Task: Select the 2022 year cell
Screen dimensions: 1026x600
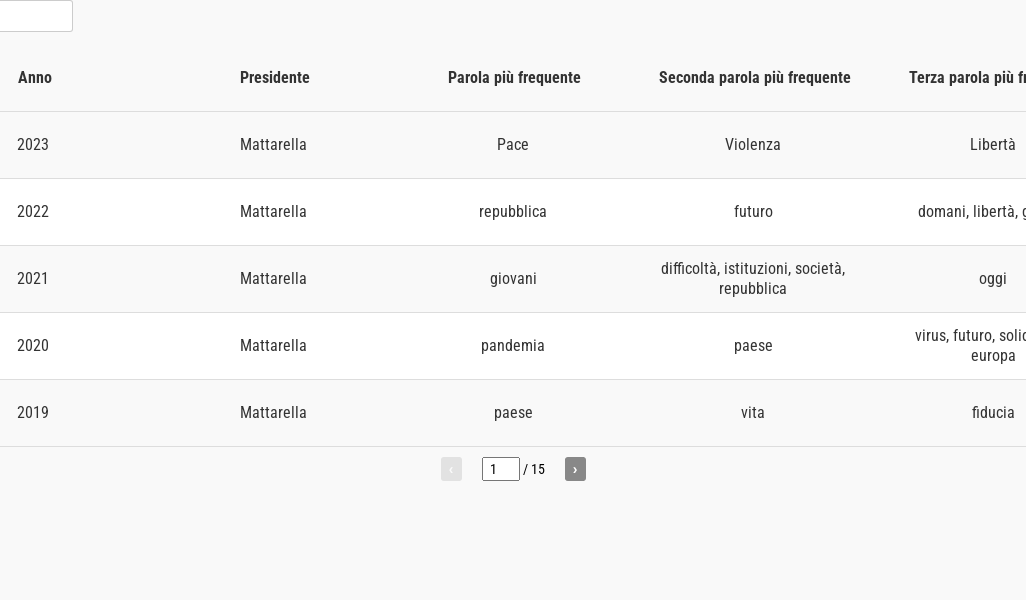Action: [33, 212]
